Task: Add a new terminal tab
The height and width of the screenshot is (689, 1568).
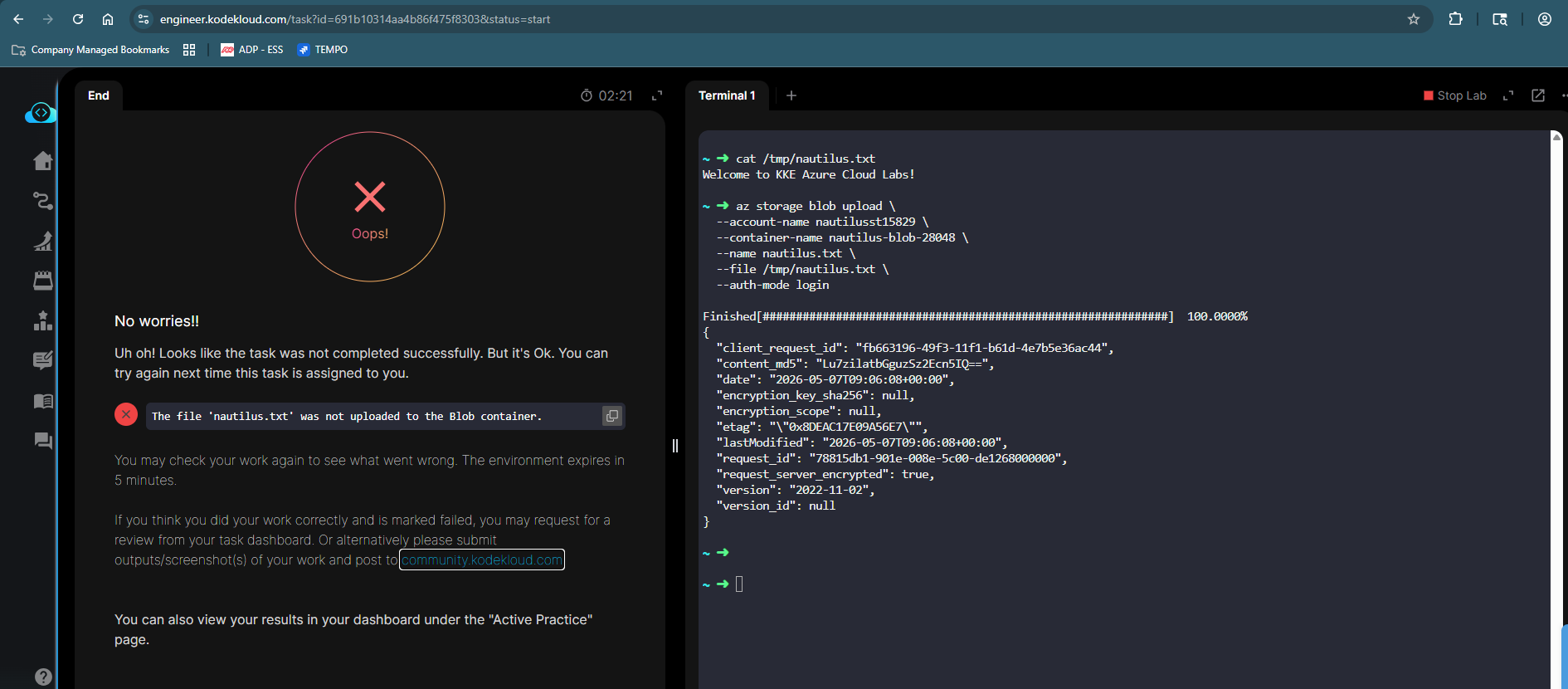Action: tap(791, 95)
